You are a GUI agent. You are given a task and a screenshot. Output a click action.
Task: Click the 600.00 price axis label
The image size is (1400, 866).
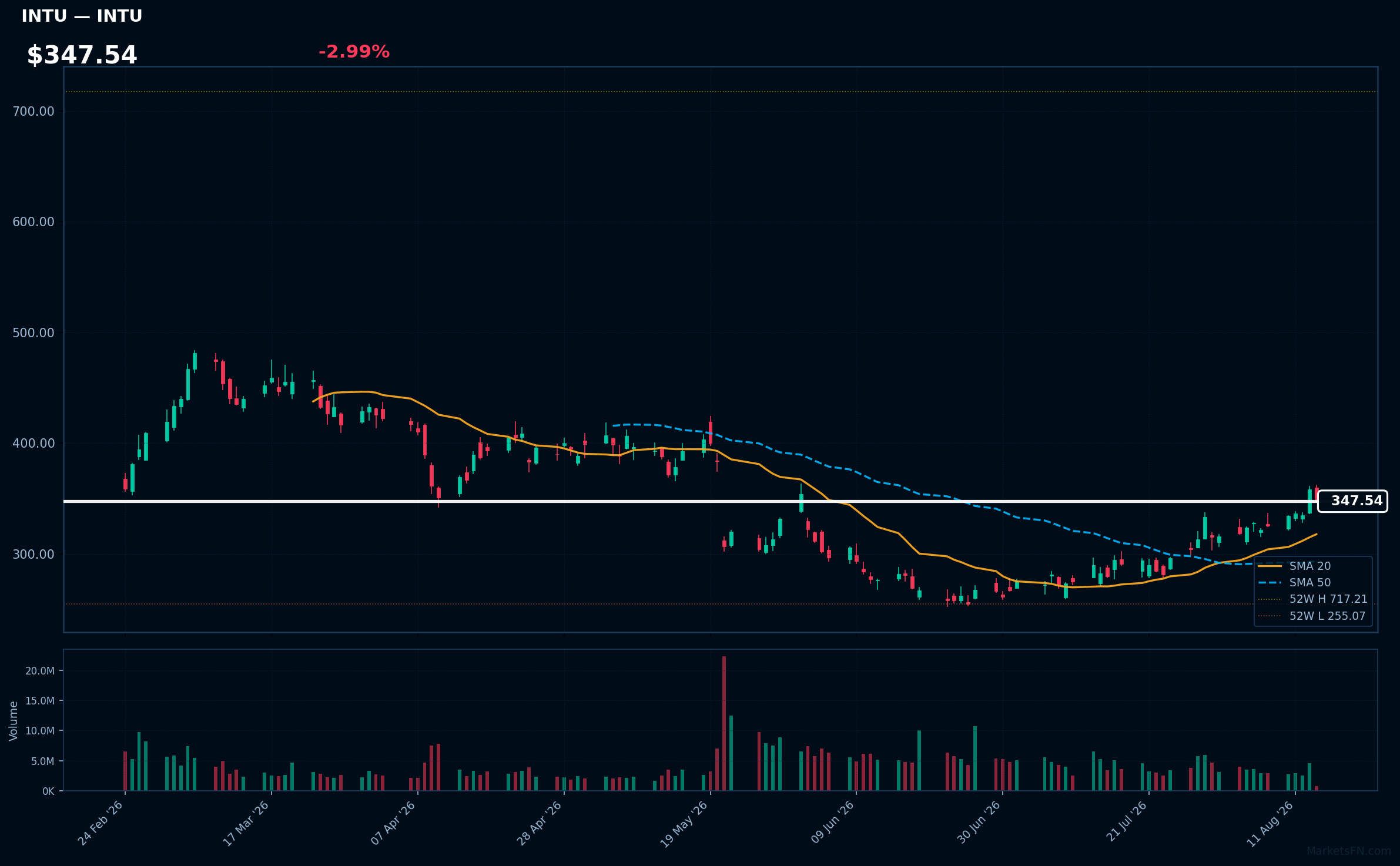click(x=34, y=221)
